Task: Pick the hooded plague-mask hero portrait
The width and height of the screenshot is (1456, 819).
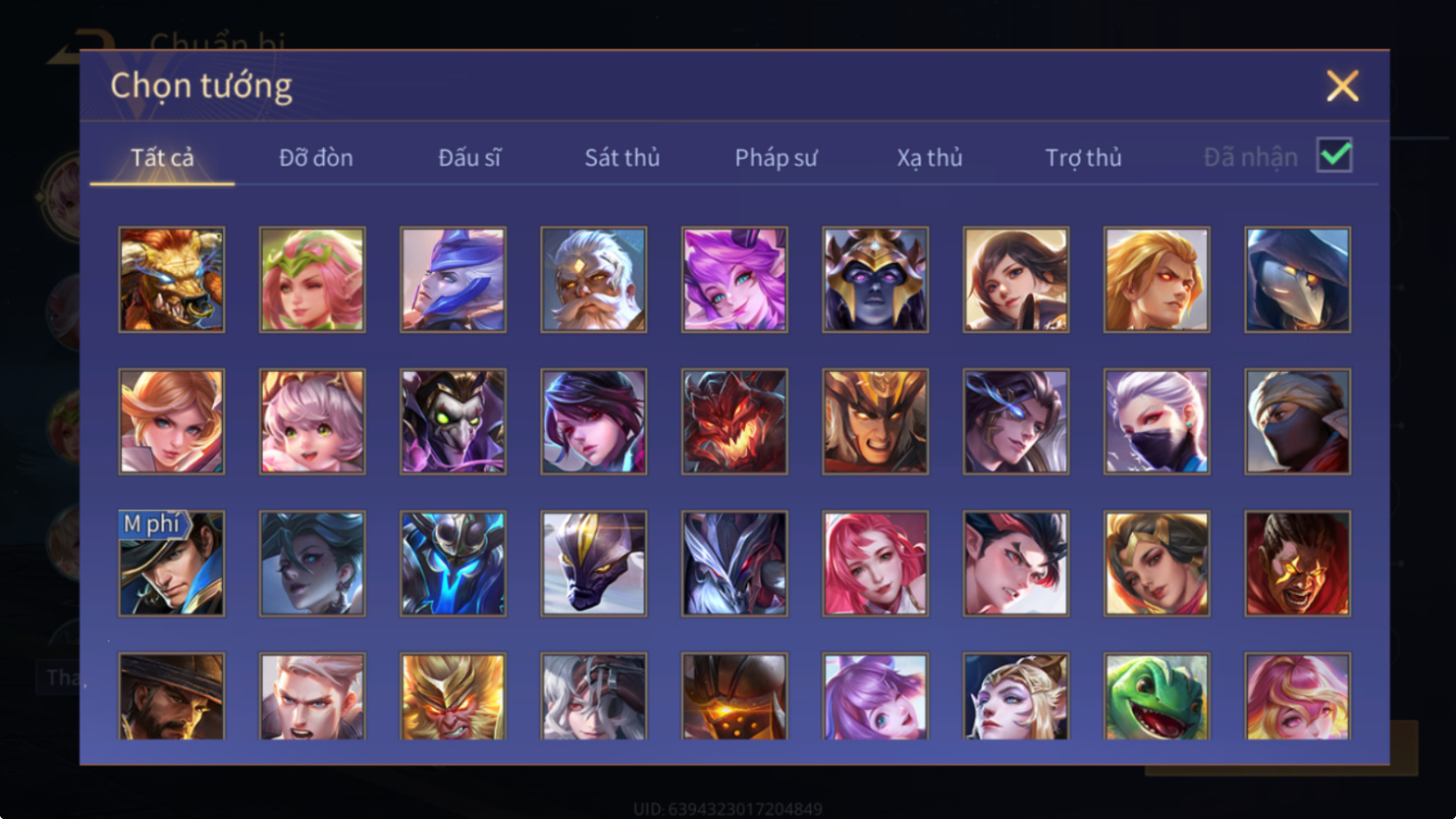Action: 1298,280
